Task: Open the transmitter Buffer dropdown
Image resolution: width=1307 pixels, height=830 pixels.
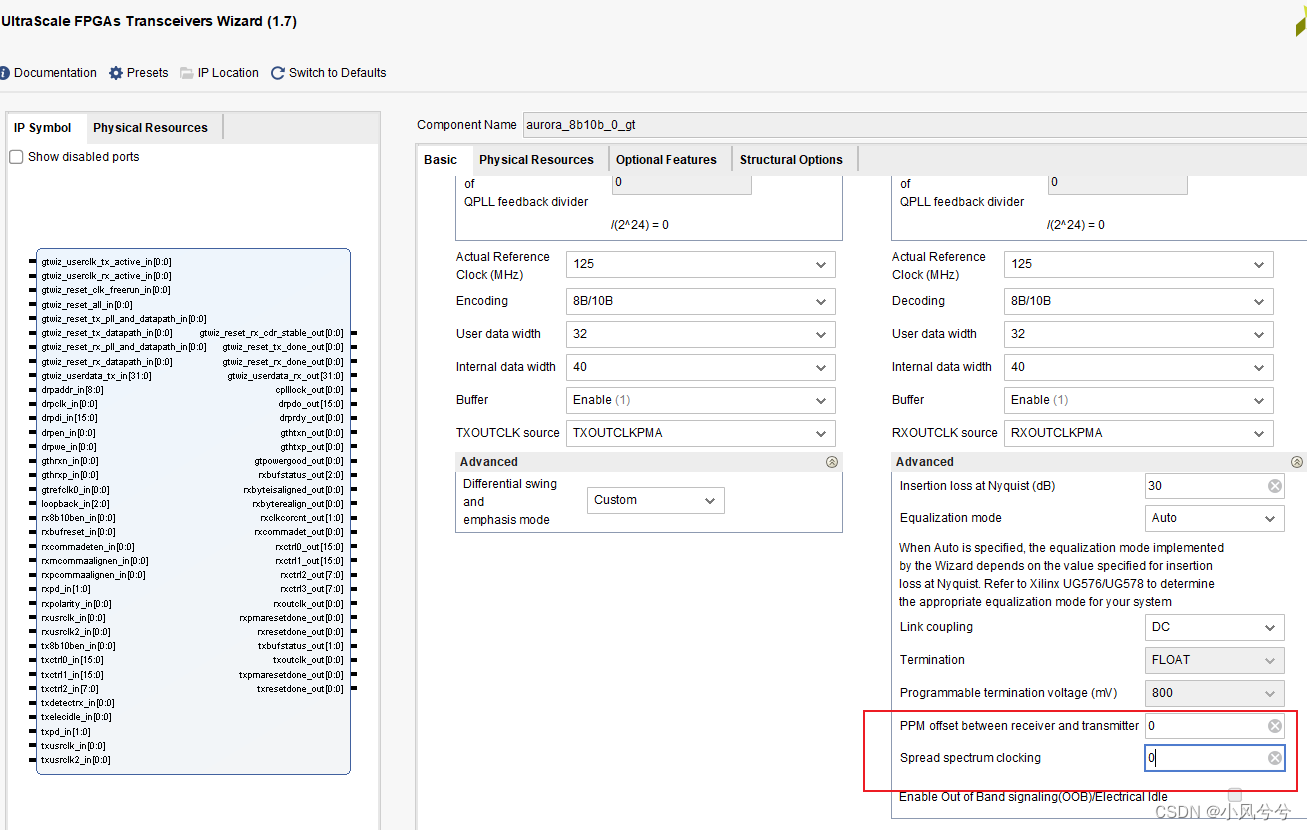Action: 701,400
